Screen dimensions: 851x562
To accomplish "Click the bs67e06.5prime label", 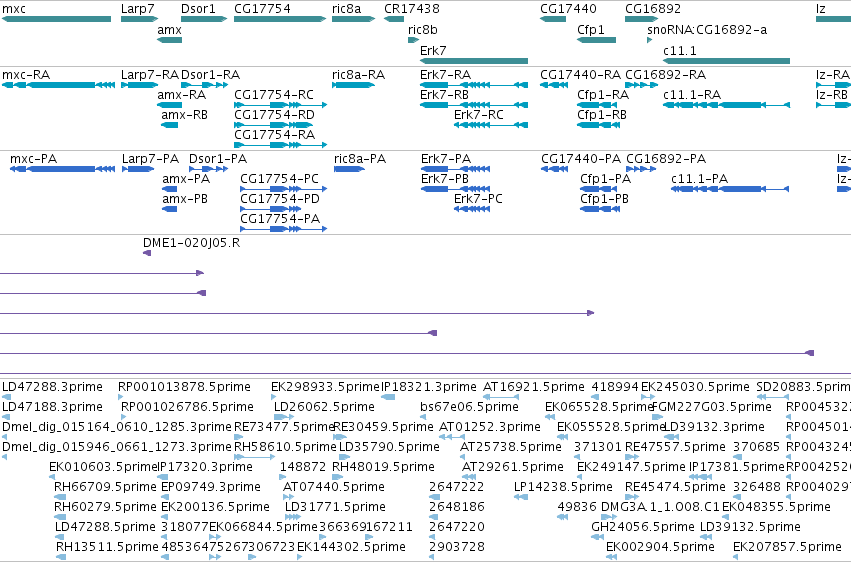I will coord(469,407).
